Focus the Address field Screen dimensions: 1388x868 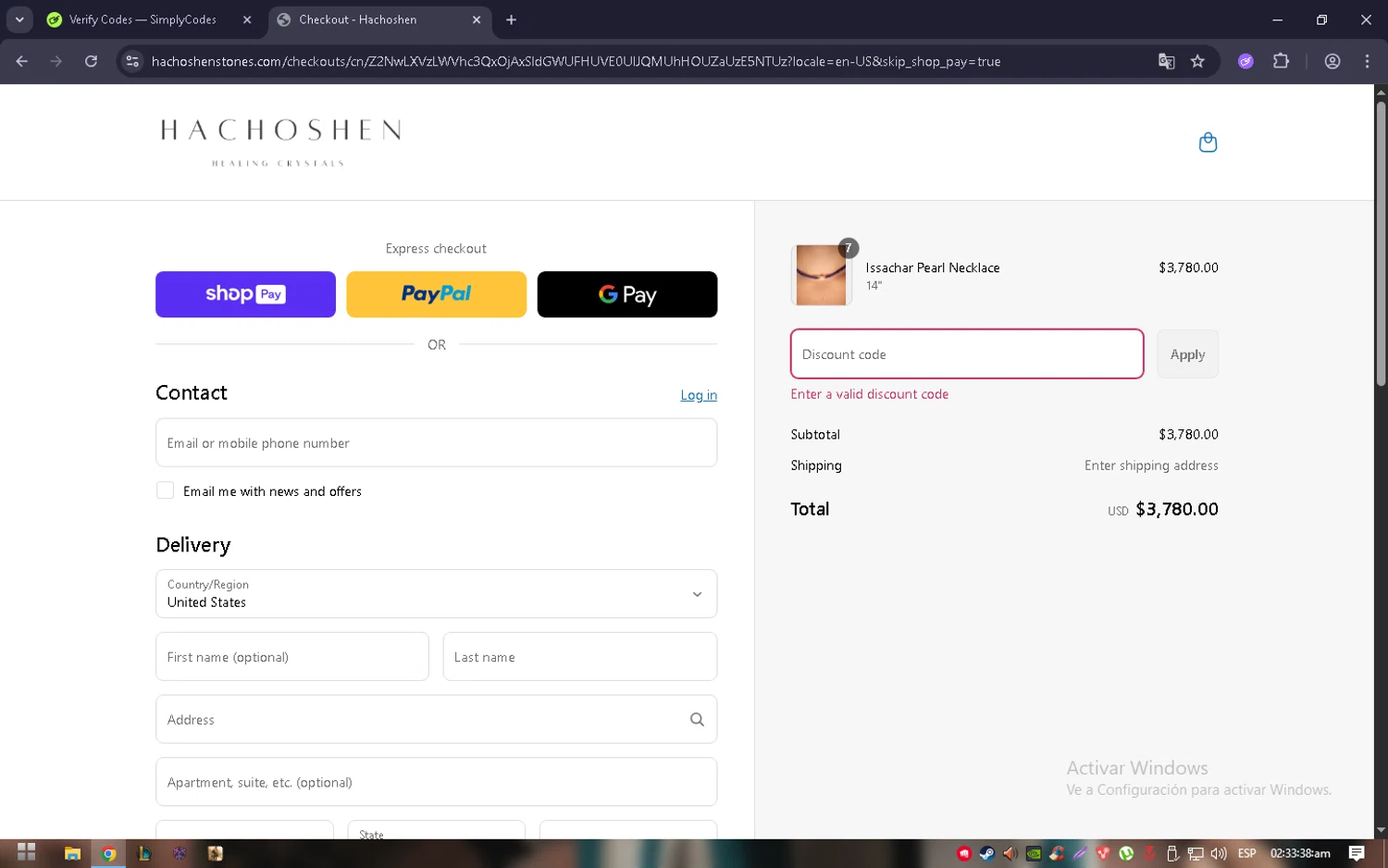click(436, 719)
